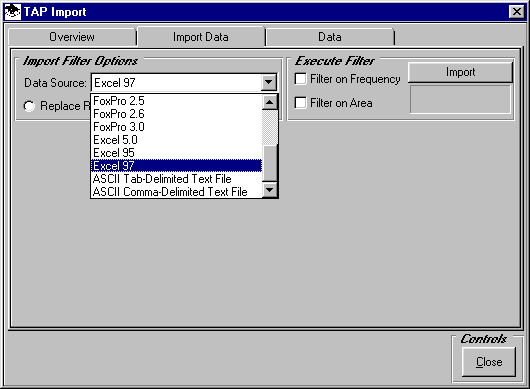Pick FoxPro 3.0 as data source
The width and height of the screenshot is (530, 389).
[176, 127]
